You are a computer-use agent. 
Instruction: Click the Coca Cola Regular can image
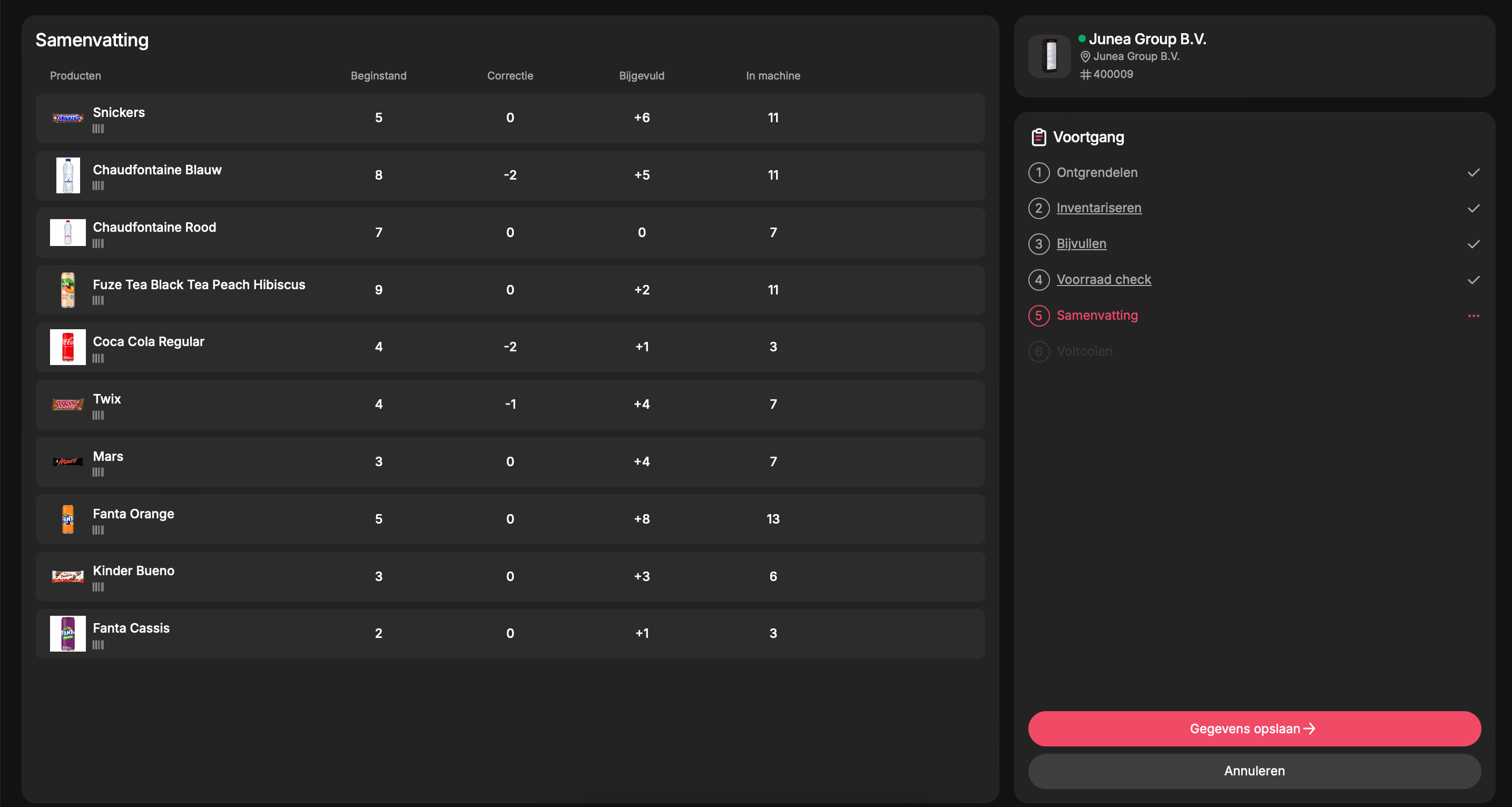[67, 347]
